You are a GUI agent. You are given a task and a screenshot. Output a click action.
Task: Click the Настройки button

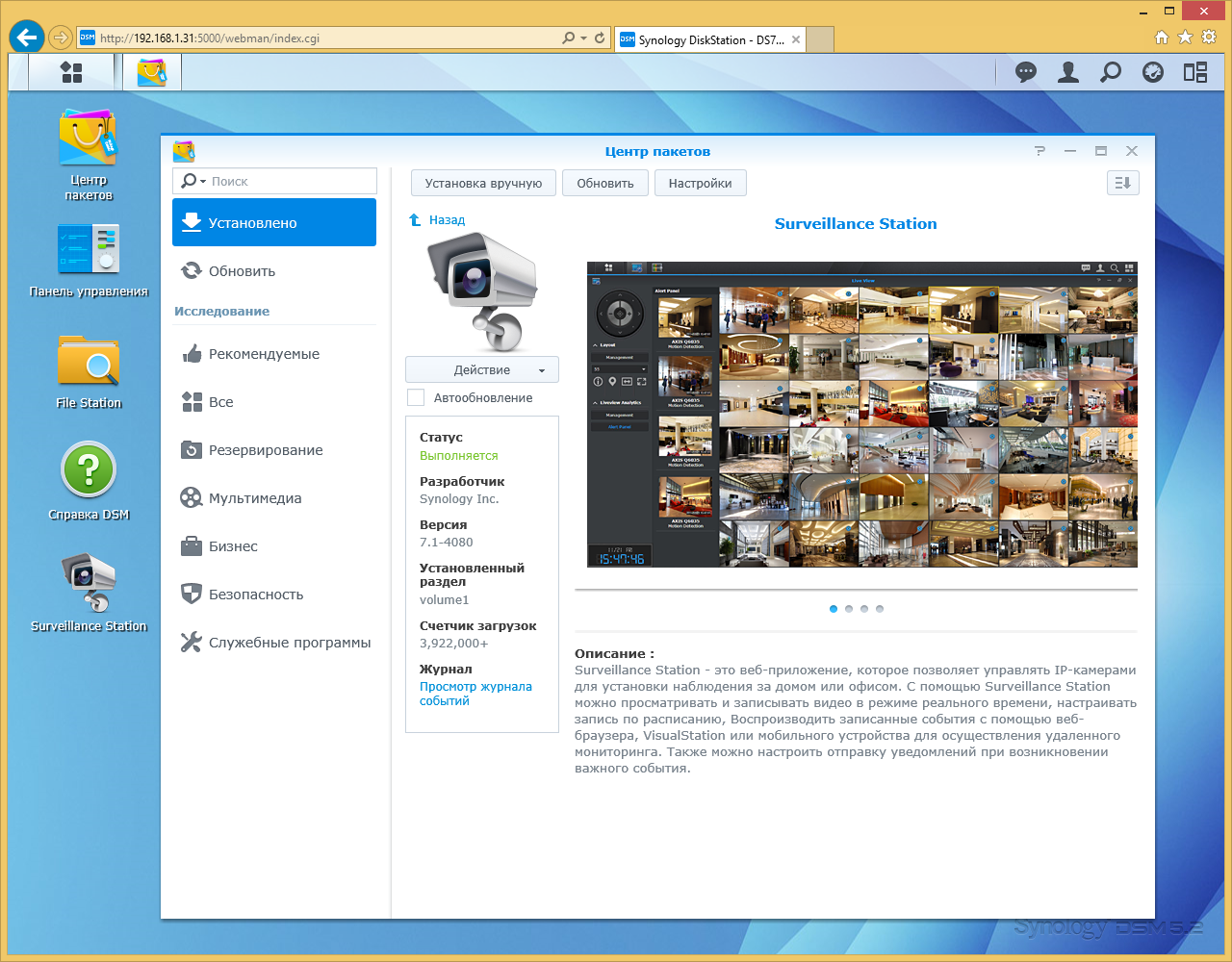[x=701, y=183]
